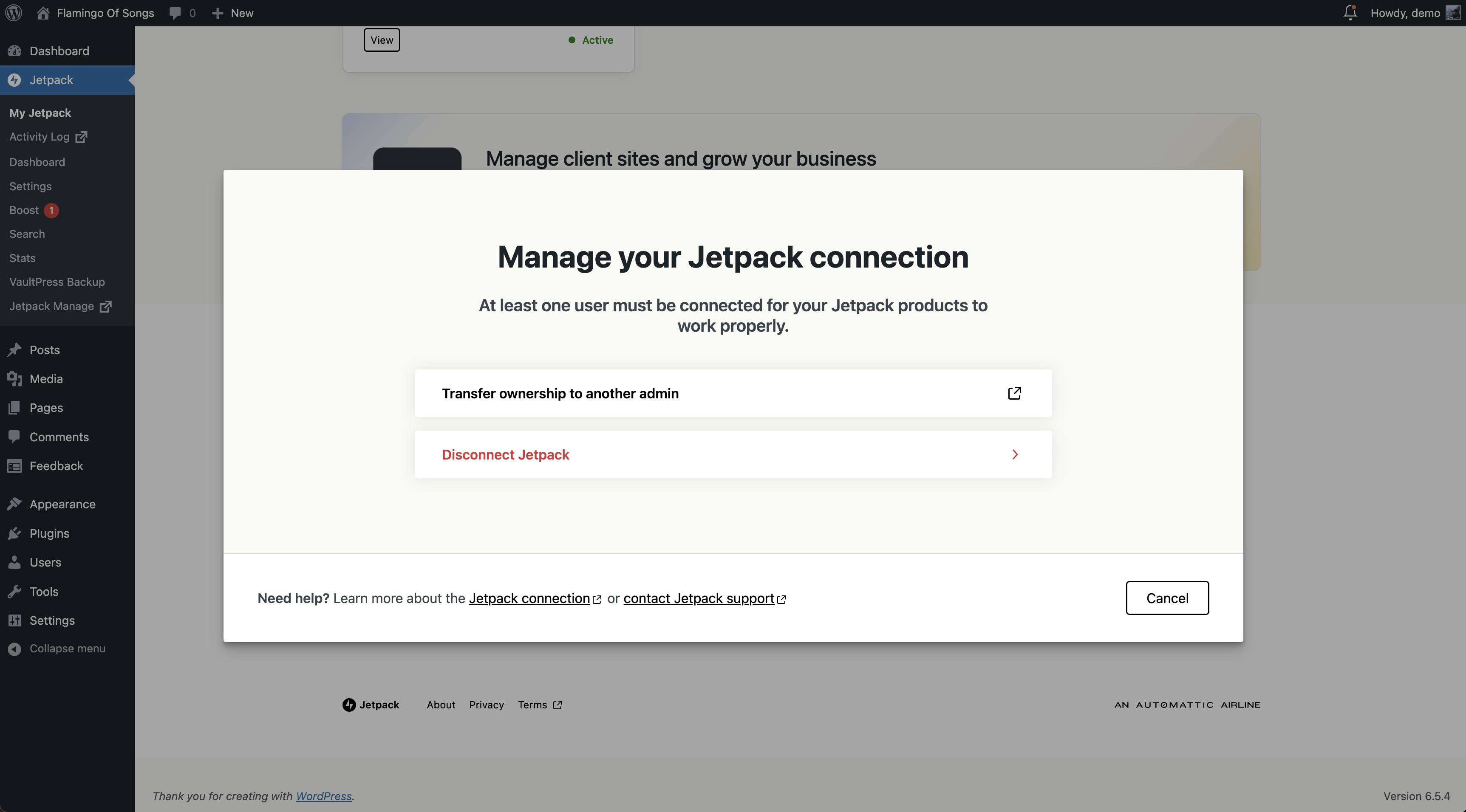Image resolution: width=1466 pixels, height=812 pixels.
Task: Click the Boost notification badge
Action: 51,210
